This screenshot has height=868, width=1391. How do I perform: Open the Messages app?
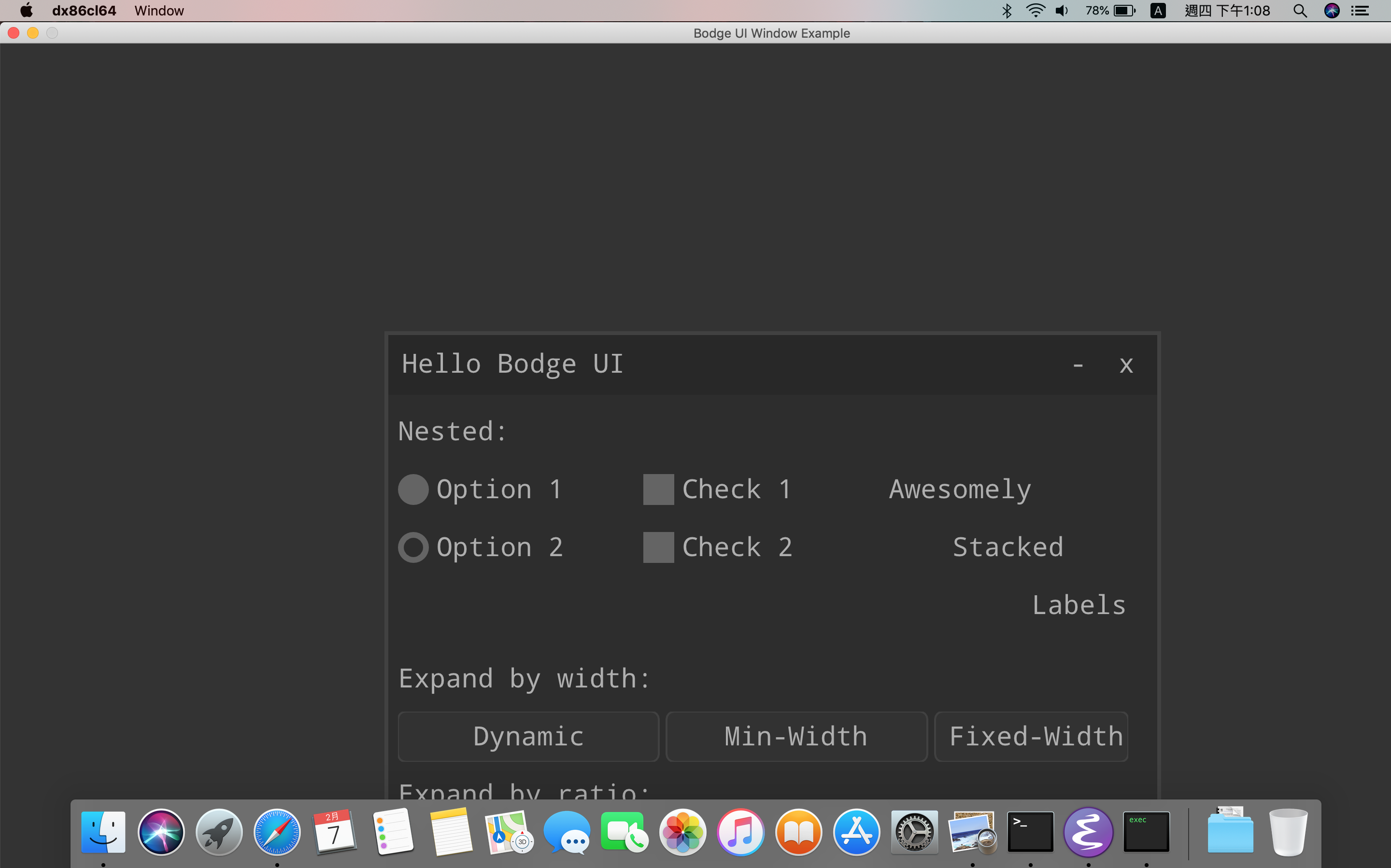click(x=567, y=832)
